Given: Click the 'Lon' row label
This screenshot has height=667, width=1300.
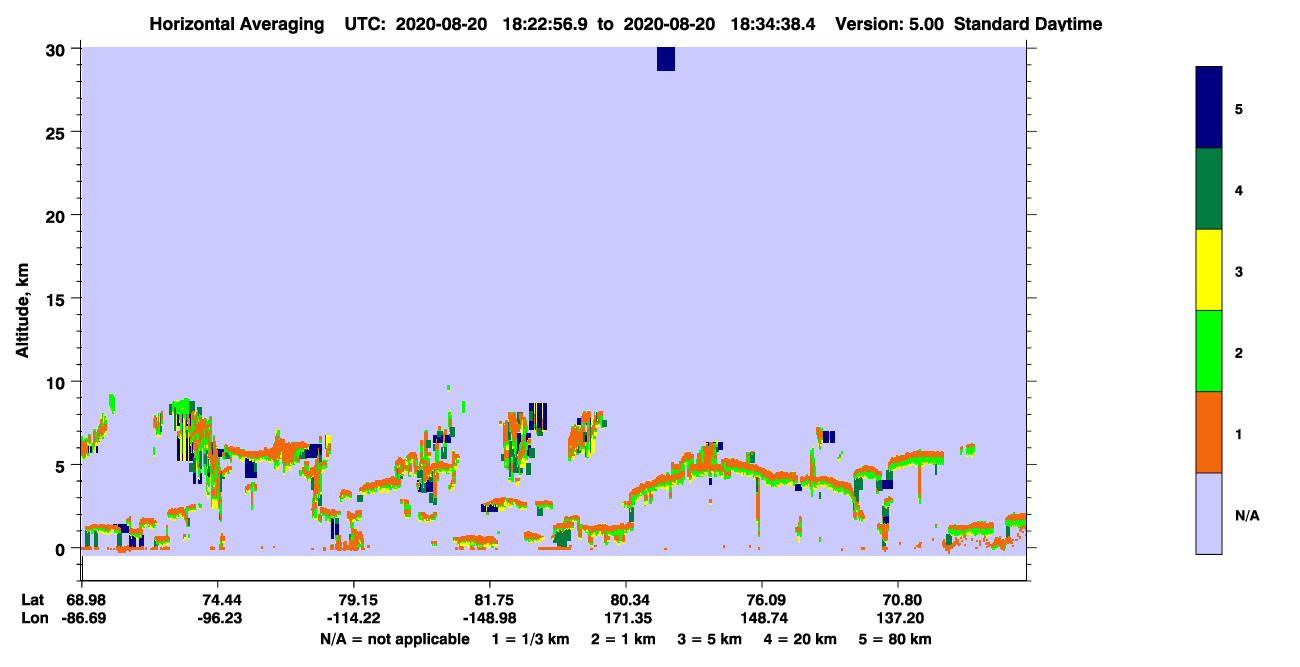Looking at the screenshot, I should click(x=34, y=618).
